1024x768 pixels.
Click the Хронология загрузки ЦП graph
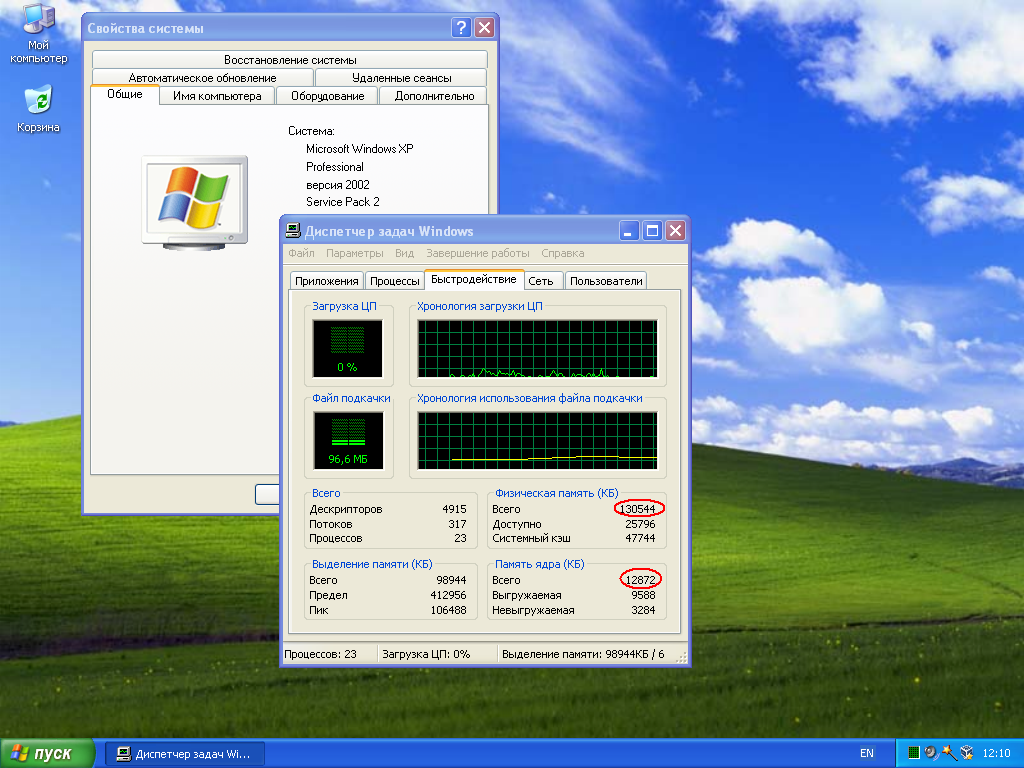537,349
